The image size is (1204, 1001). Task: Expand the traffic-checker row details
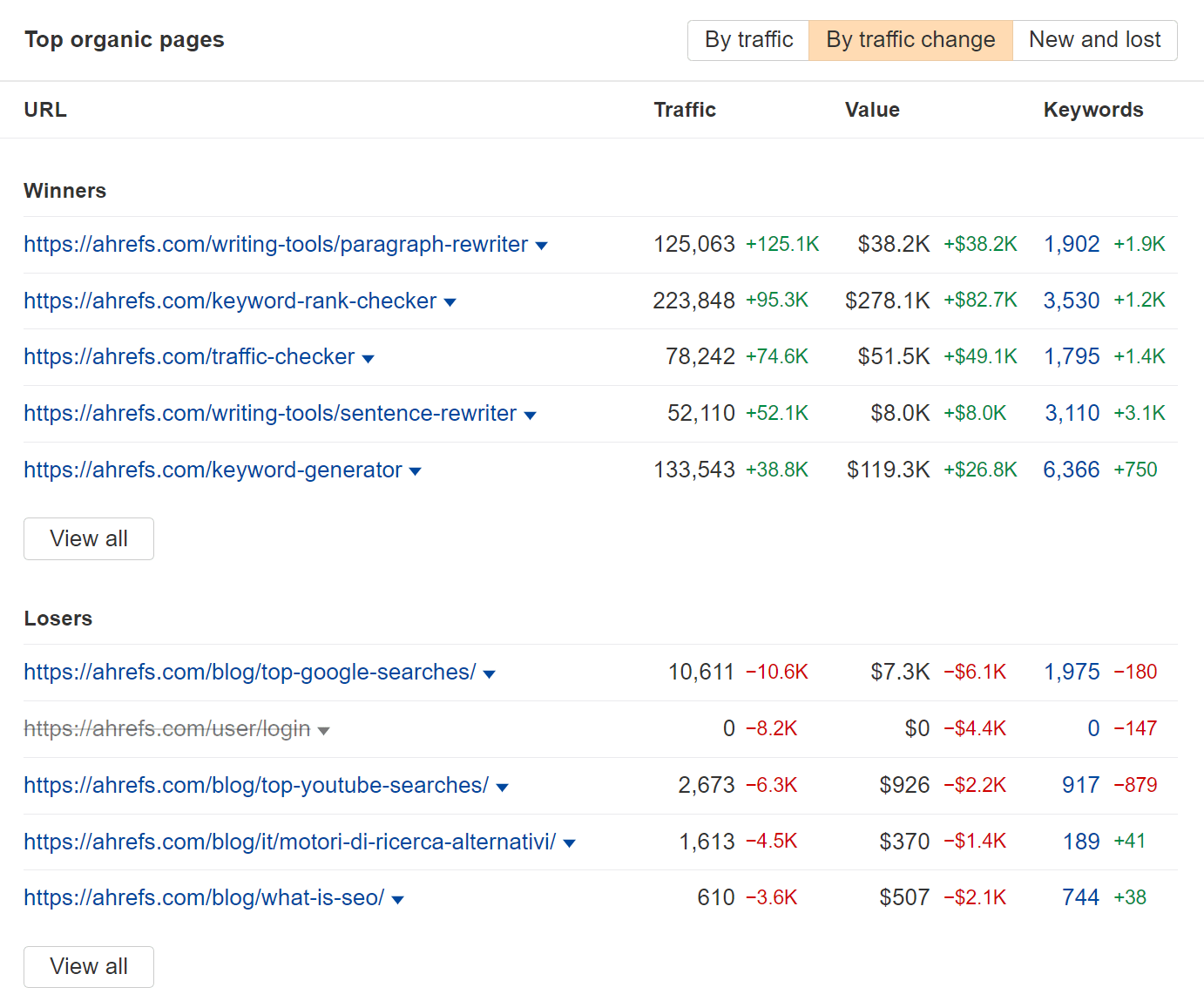369,357
